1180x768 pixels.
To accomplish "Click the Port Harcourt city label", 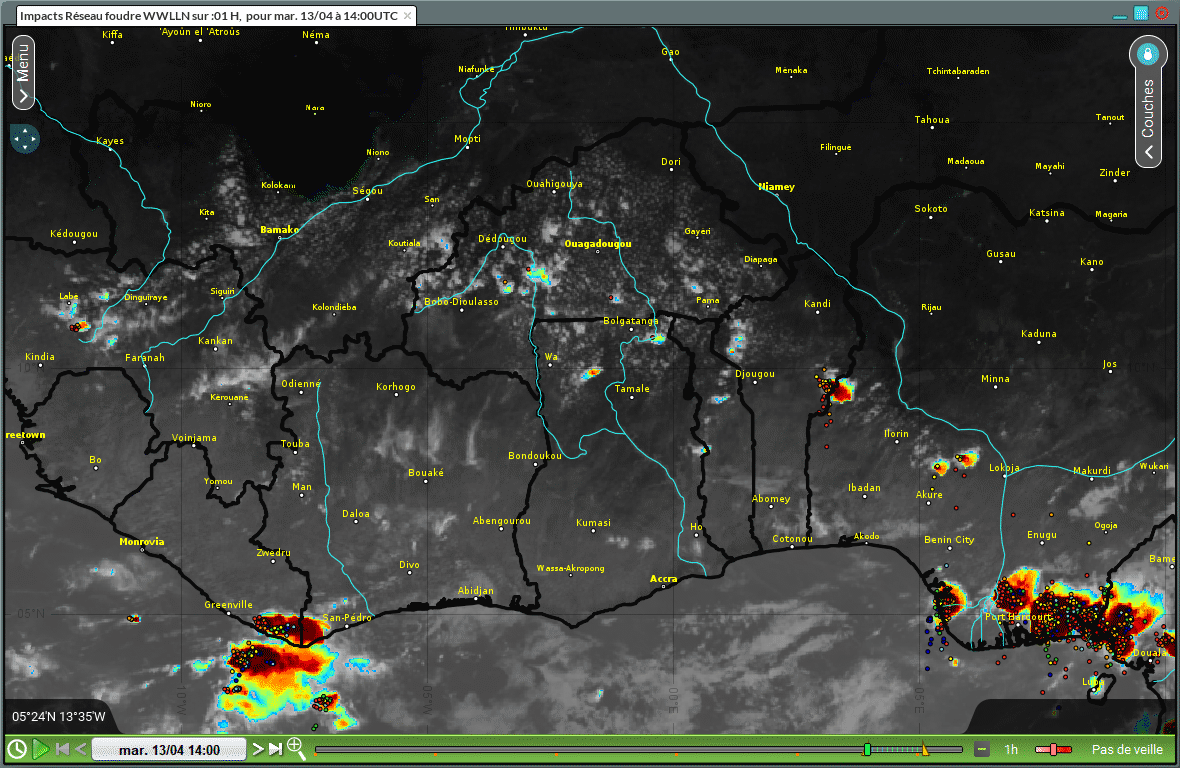I will click(x=1018, y=617).
